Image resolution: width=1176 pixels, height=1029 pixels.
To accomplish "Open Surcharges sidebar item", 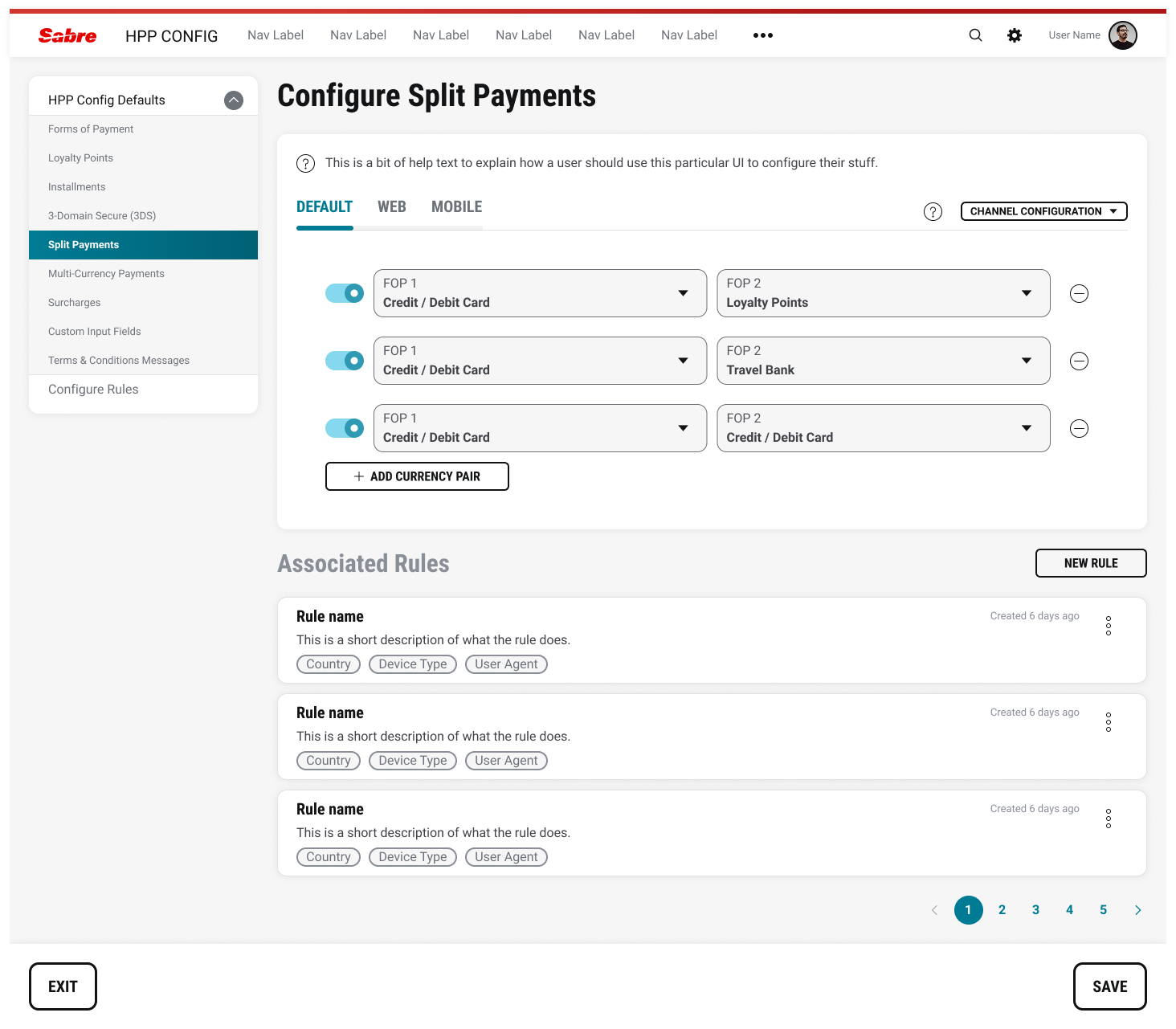I will pos(143,303).
